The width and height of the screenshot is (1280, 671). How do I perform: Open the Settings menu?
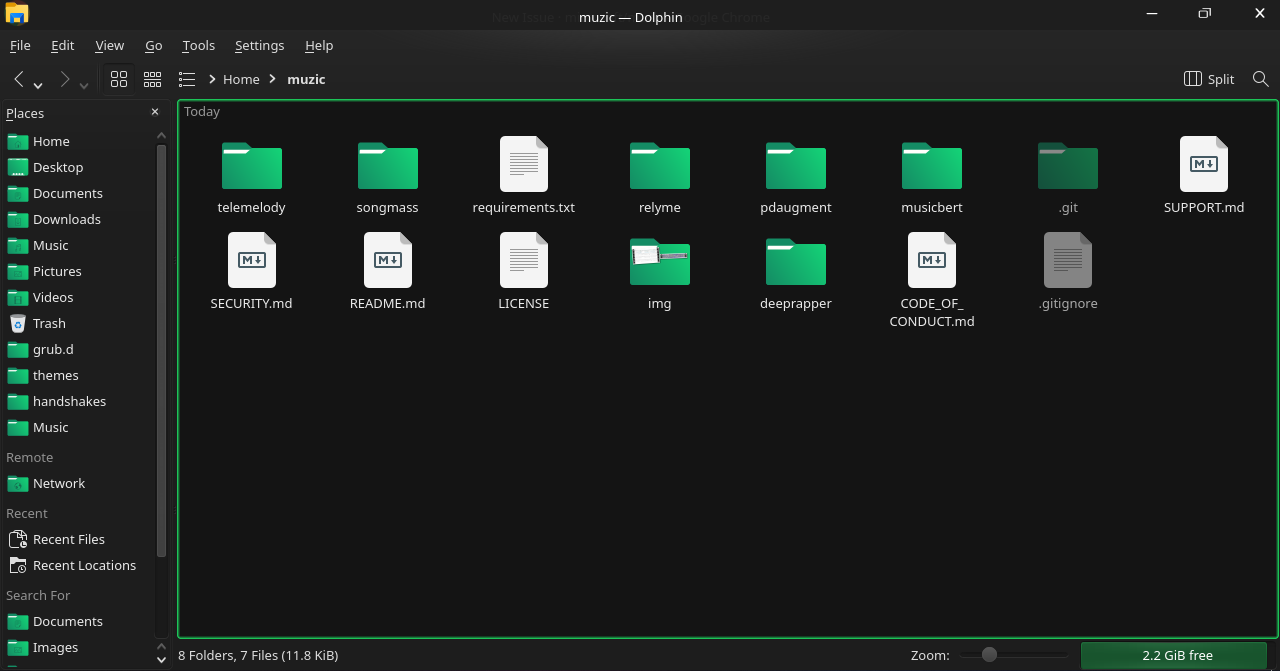(x=259, y=45)
